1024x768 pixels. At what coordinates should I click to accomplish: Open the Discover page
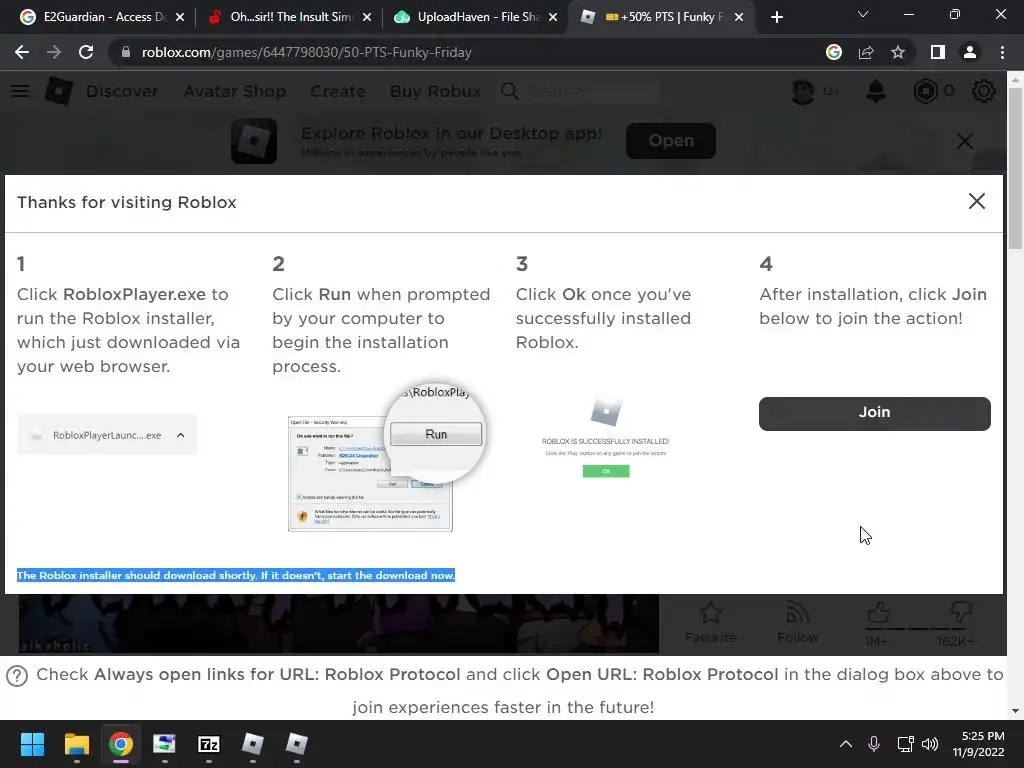(x=122, y=91)
